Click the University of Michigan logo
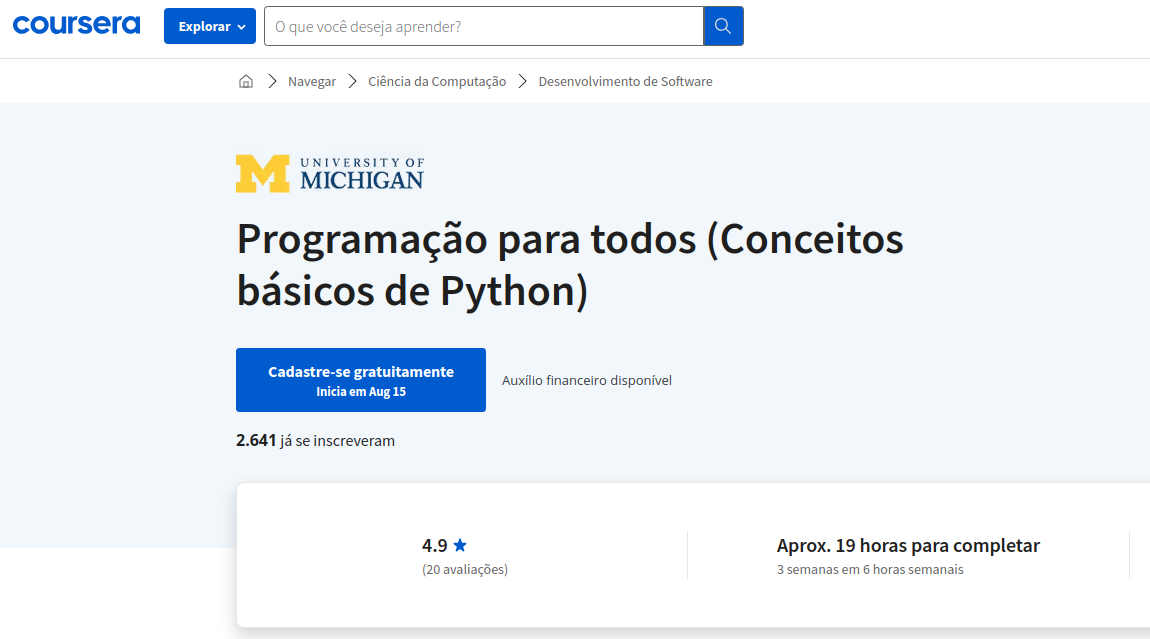 (329, 172)
